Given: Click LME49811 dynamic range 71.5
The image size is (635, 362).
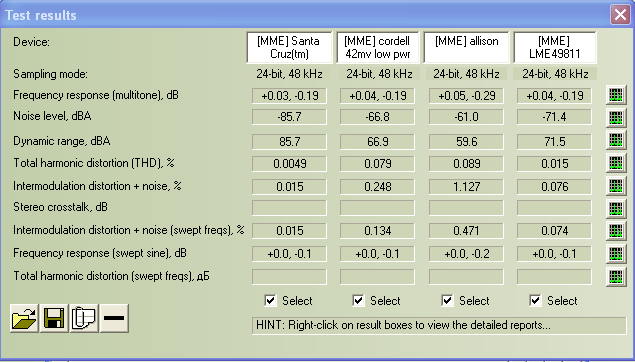Looking at the screenshot, I should coord(554,142).
